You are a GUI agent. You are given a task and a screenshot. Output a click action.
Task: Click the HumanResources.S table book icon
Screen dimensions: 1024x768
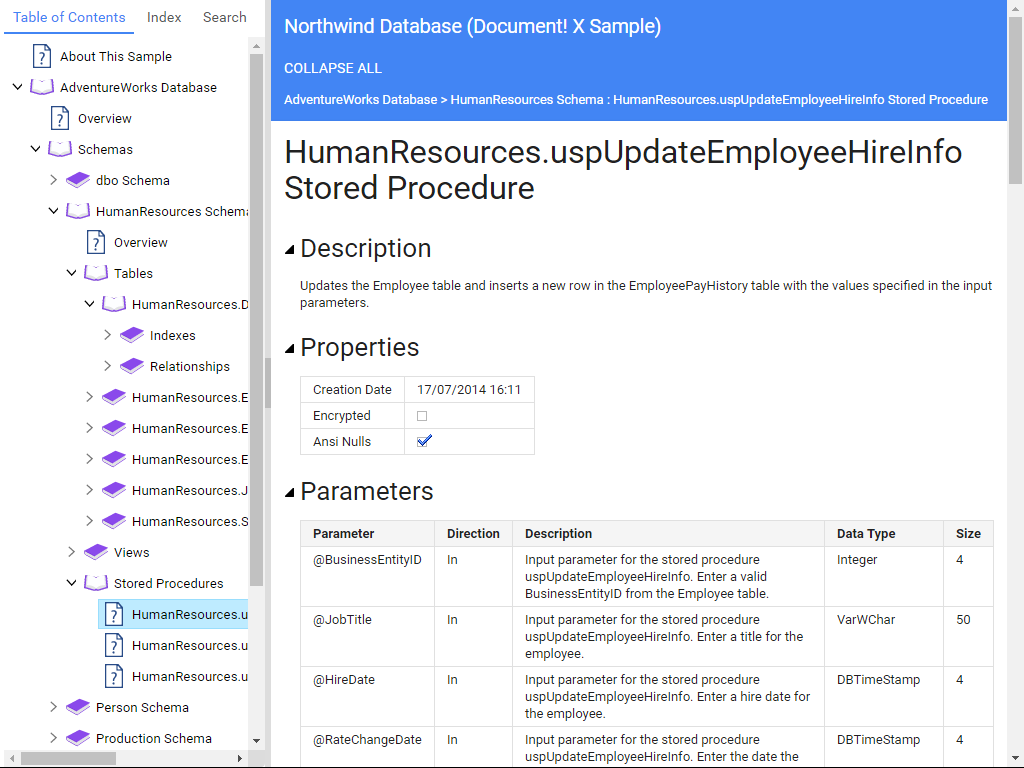click(x=114, y=521)
